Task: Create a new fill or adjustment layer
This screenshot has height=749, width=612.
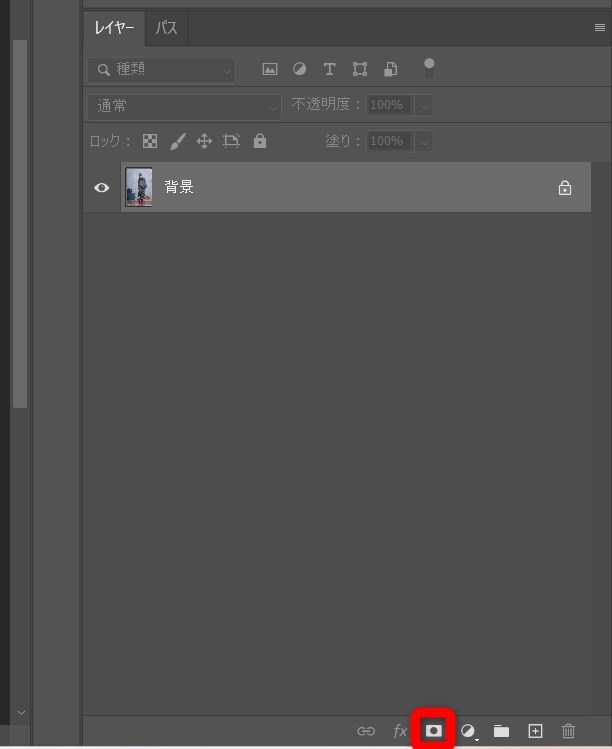Action: coord(468,731)
